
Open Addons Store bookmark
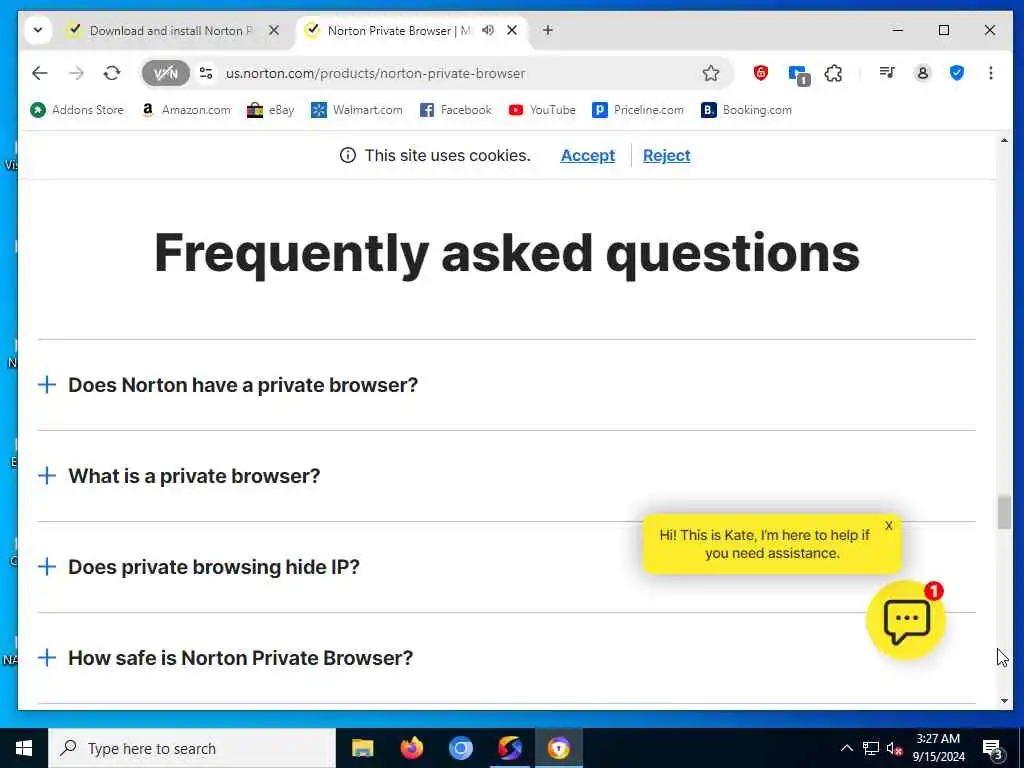coord(77,110)
